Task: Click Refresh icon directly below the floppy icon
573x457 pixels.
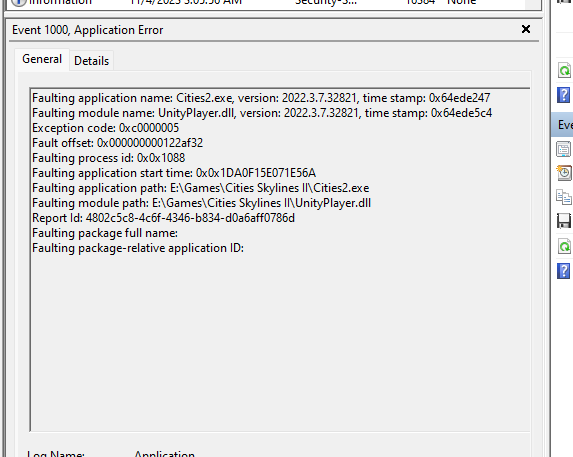Action: pyautogui.click(x=564, y=246)
